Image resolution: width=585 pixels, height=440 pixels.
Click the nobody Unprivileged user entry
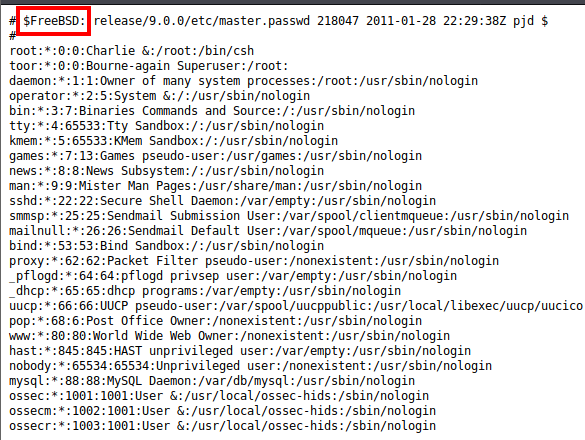251,366
